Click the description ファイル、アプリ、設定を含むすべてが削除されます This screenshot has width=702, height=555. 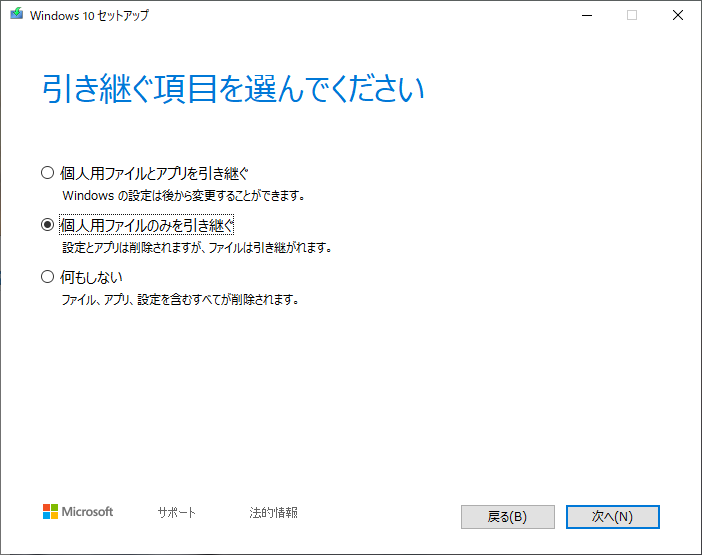181,299
